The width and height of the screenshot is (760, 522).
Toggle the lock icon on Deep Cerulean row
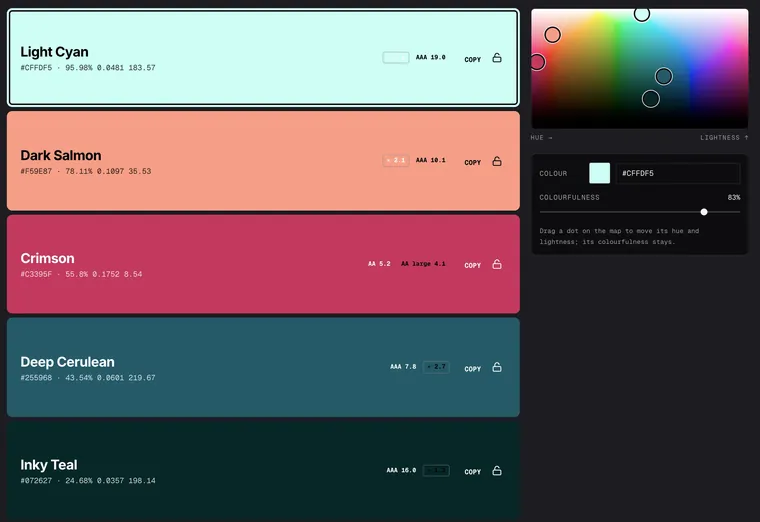pos(497,367)
